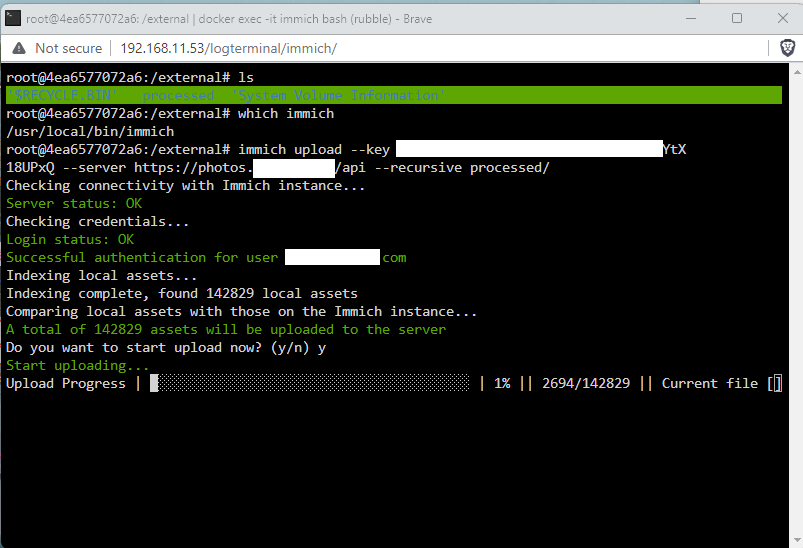Click 'A total of 142829 assets will be uploaded' line

click(226, 329)
